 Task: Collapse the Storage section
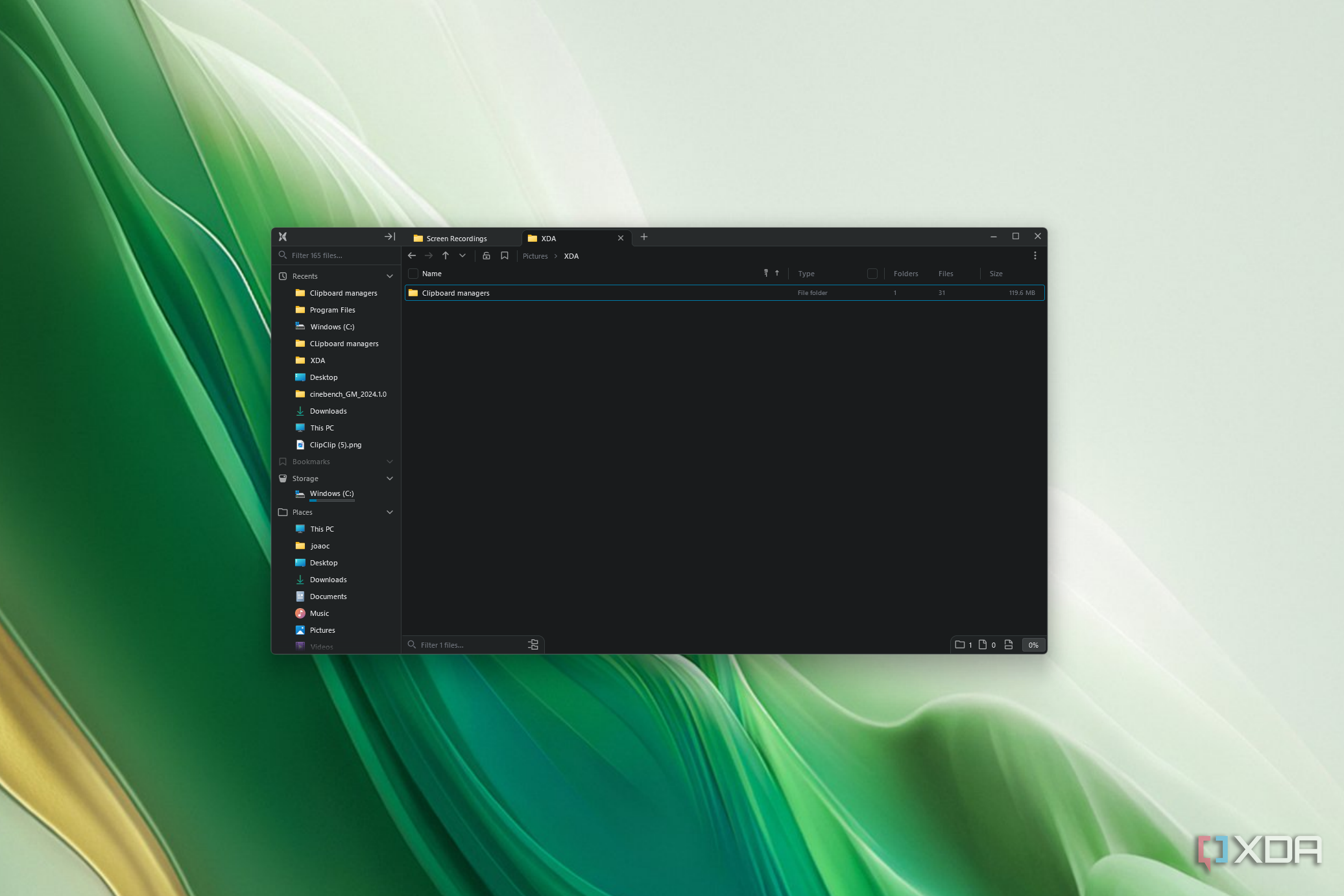point(390,478)
